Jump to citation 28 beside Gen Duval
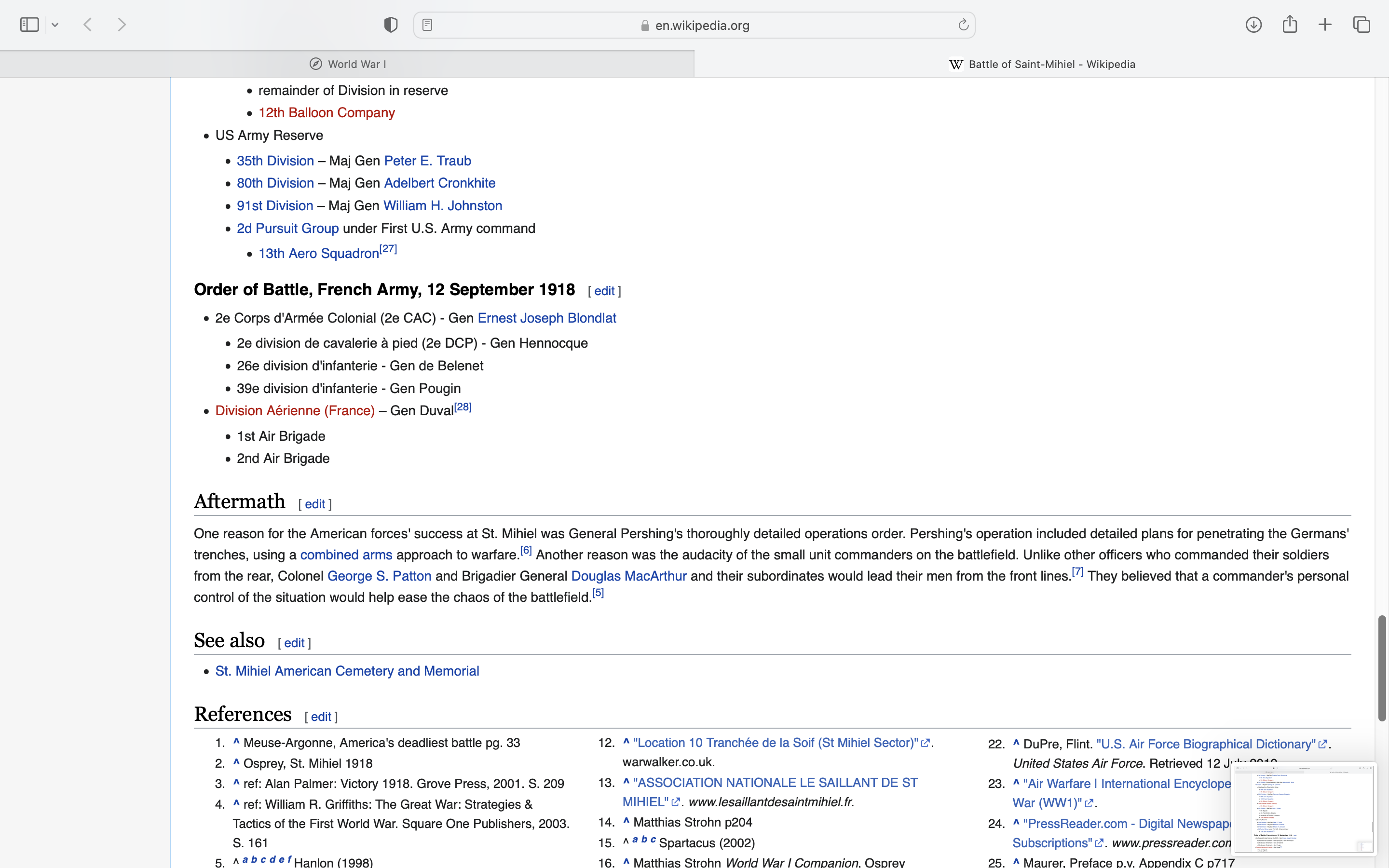1389x868 pixels. 463,407
